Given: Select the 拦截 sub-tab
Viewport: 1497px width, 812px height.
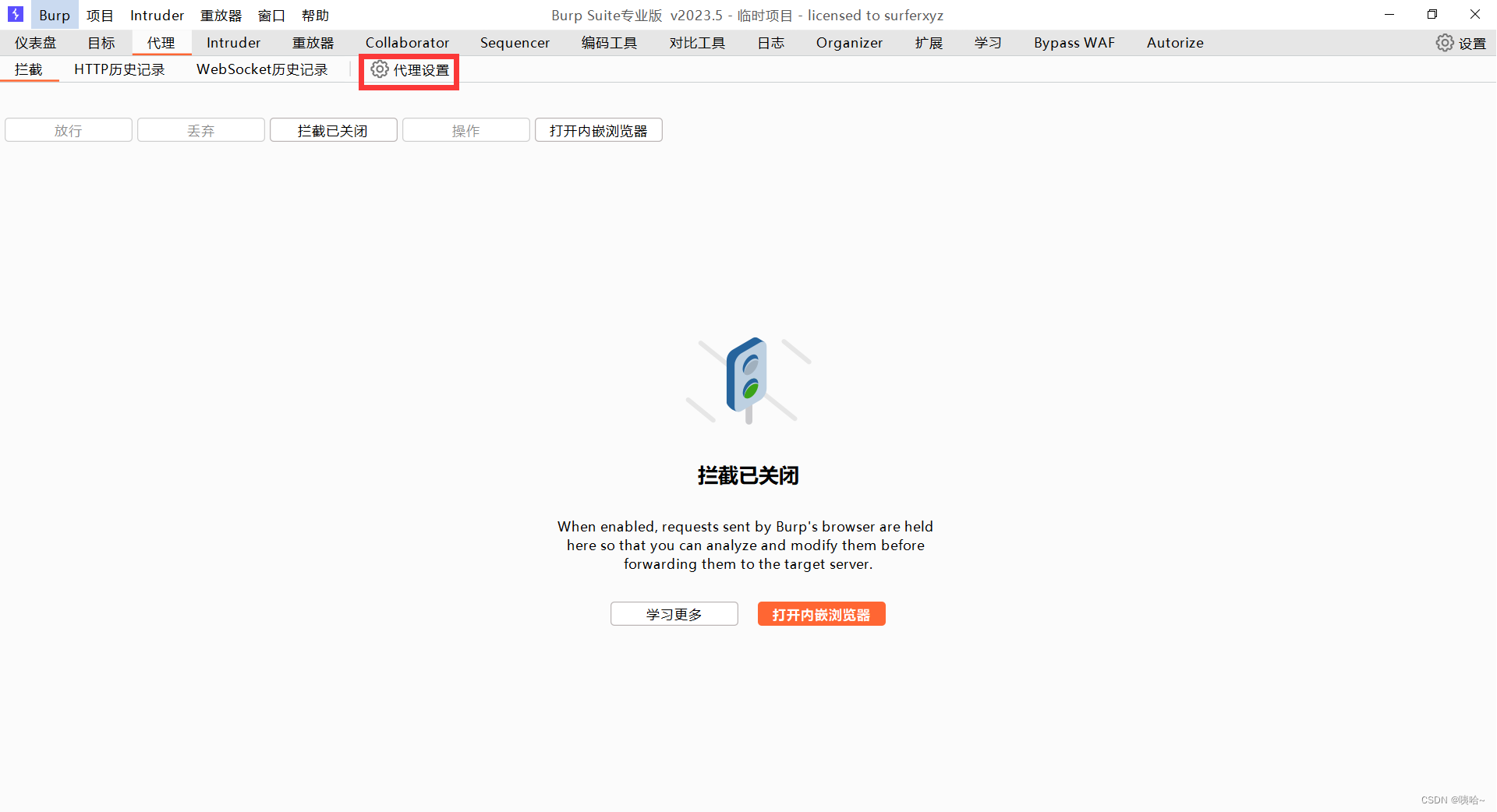Looking at the screenshot, I should click(x=29, y=69).
